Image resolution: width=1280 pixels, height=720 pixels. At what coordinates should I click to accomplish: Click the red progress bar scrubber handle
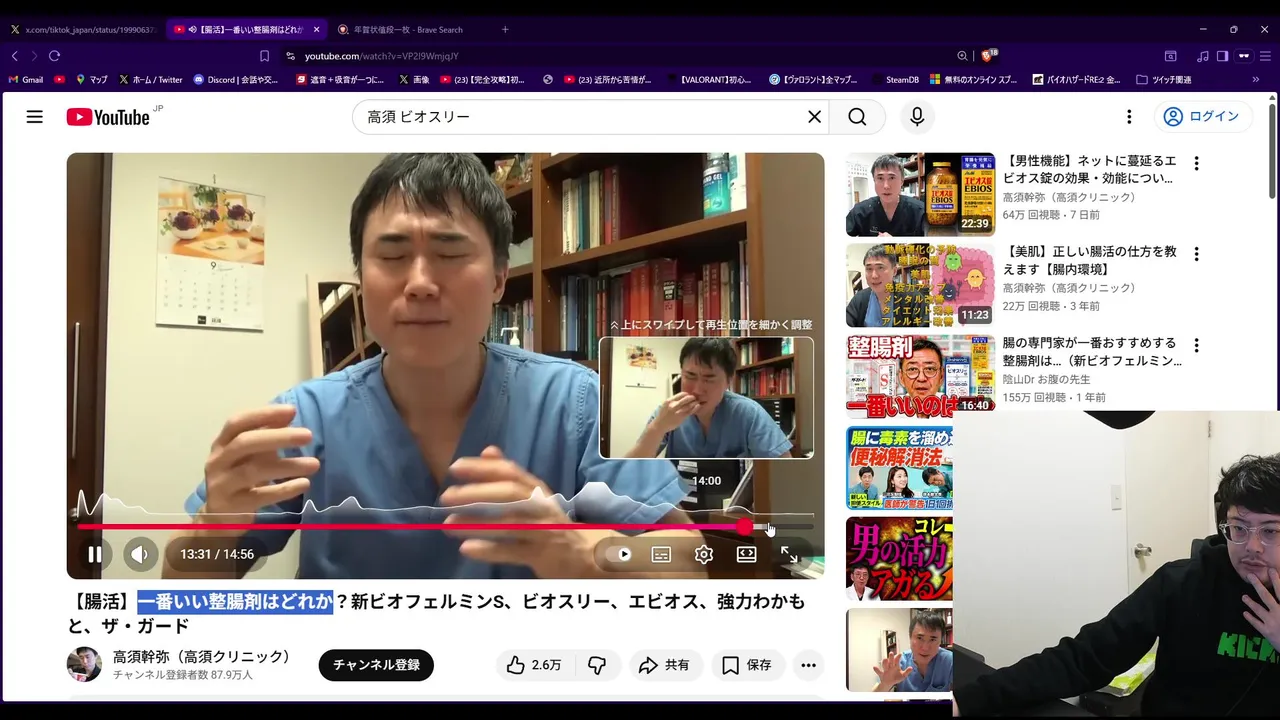tap(744, 526)
